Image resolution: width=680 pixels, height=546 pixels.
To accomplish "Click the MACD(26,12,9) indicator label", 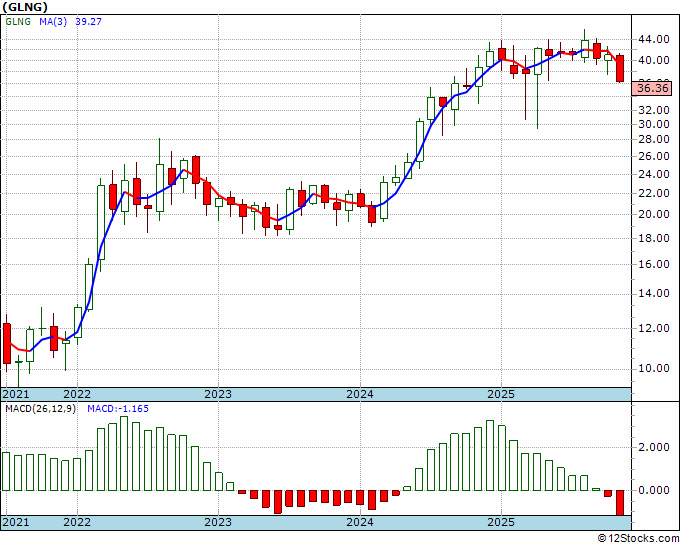I will click(x=40, y=409).
